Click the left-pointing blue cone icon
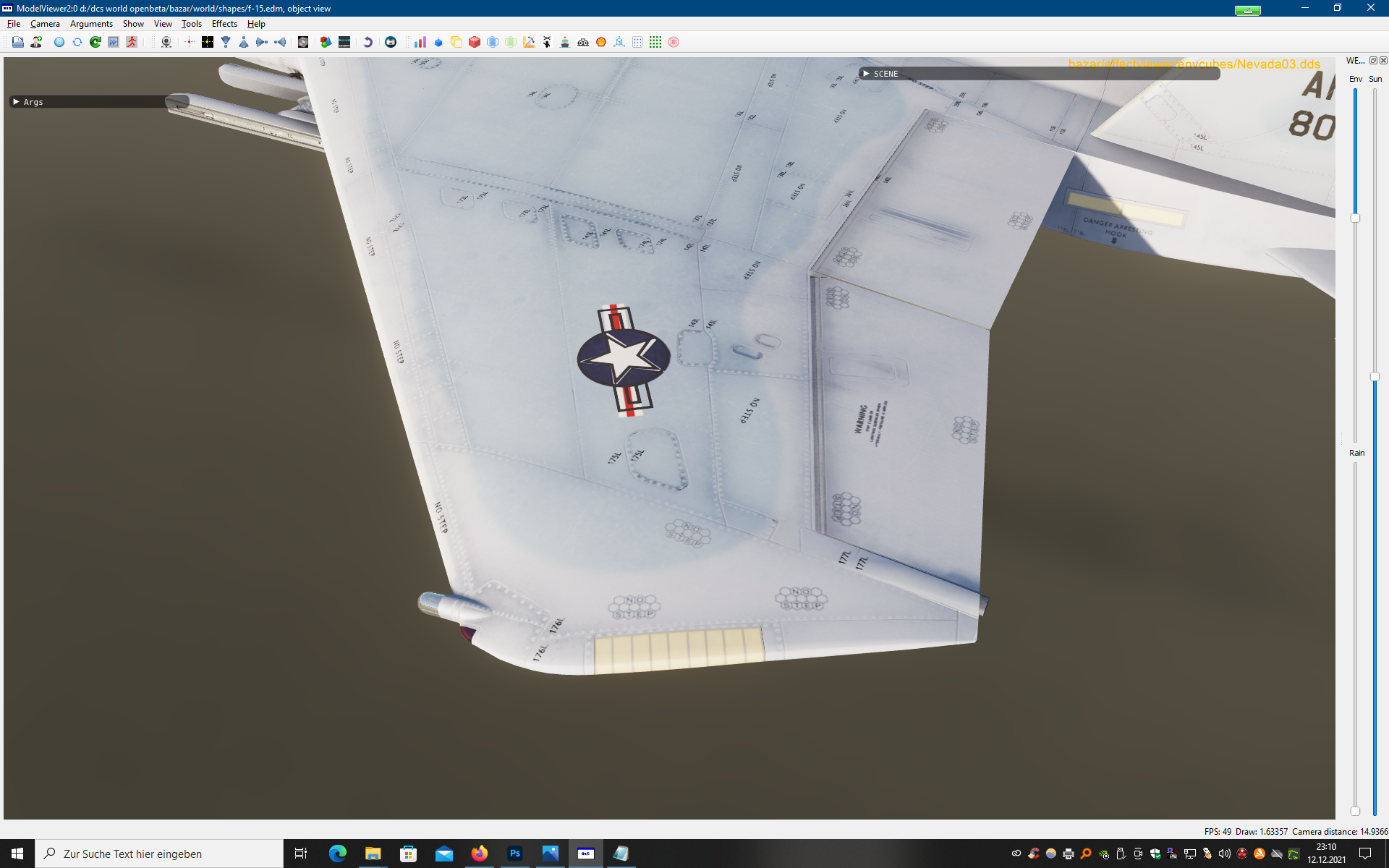The height and width of the screenshot is (868, 1389). pyautogui.click(x=280, y=42)
